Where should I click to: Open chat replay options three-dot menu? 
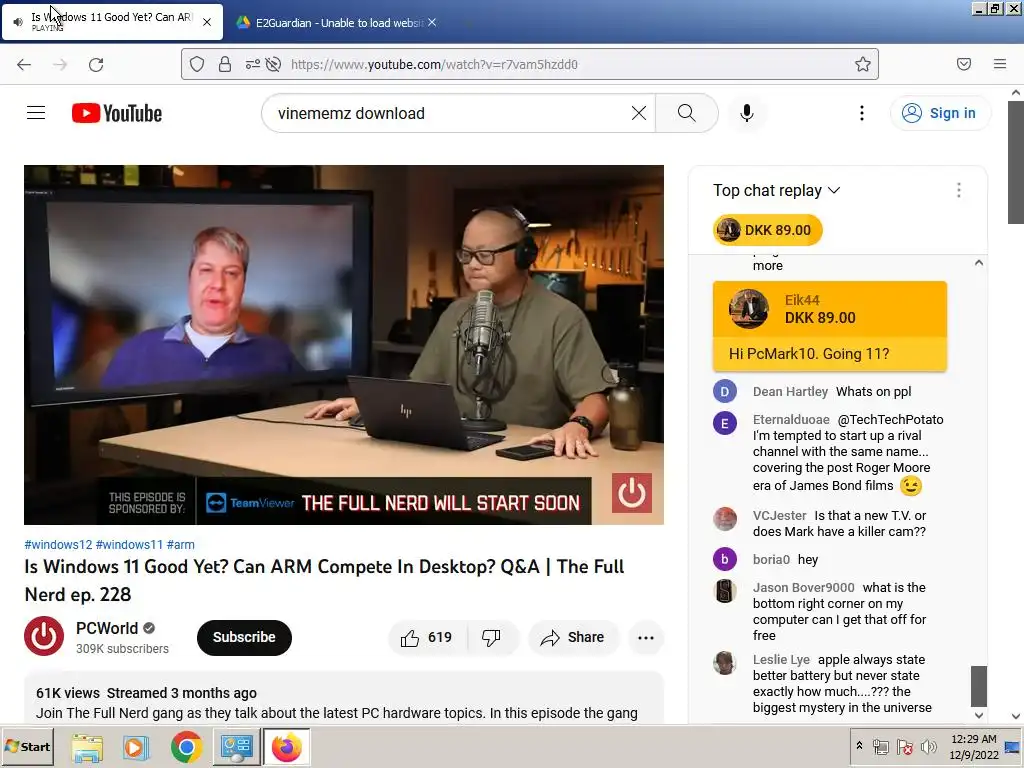[x=958, y=190]
